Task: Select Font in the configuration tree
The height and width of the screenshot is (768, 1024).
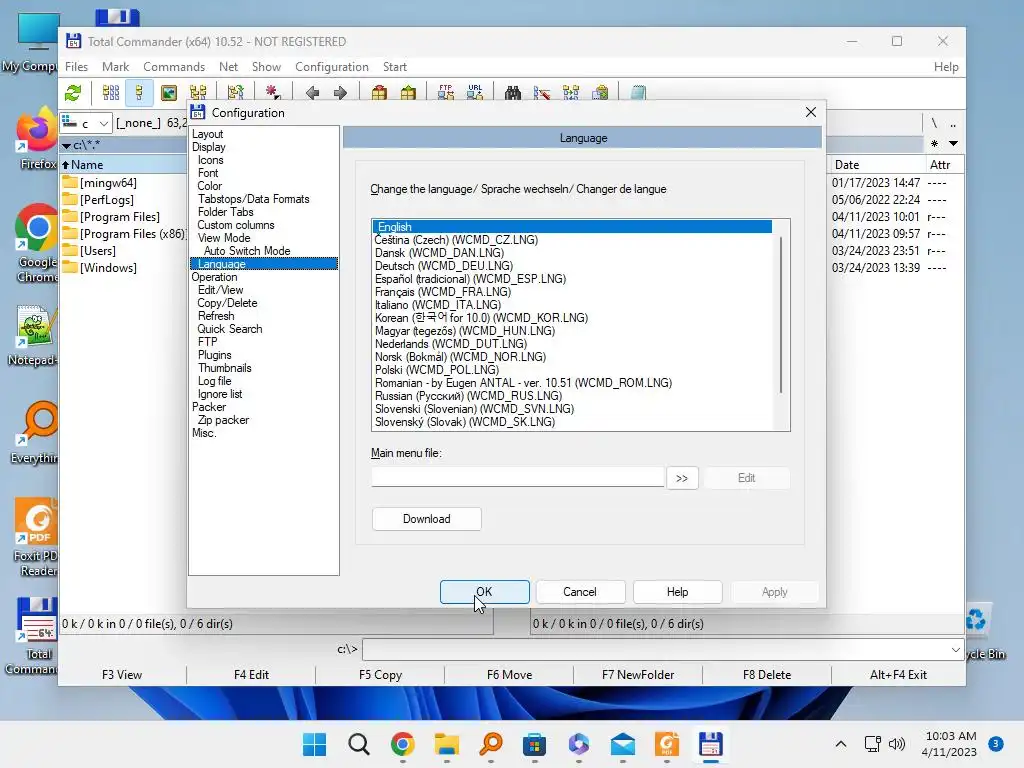Action: tap(208, 173)
